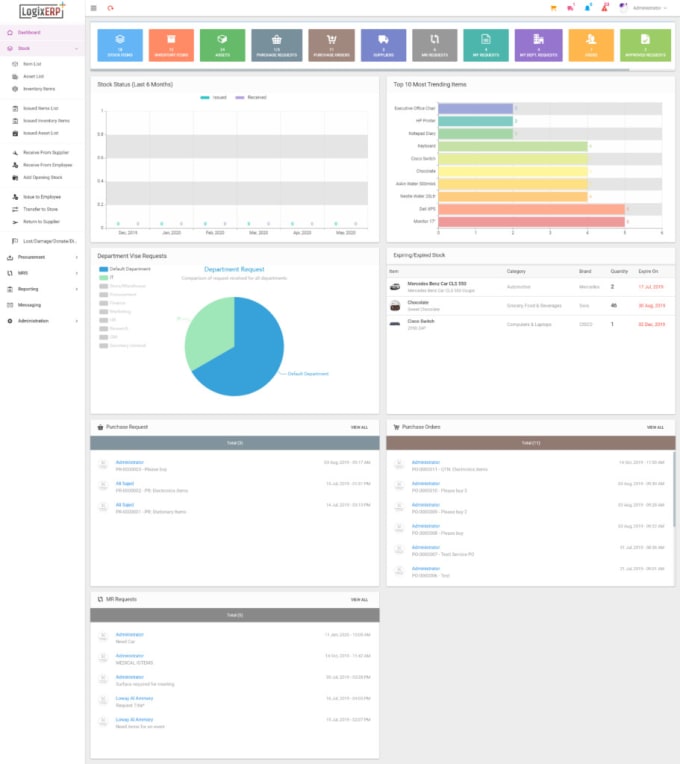Click the Purchase Orders list vertical scrollbar
Screen dimensions: 680x764
[674, 489]
